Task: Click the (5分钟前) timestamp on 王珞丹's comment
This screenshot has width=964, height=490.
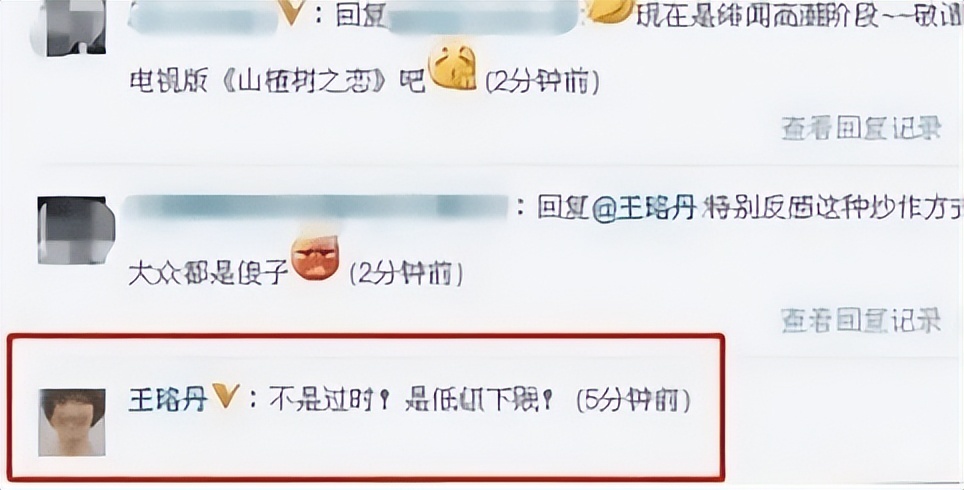Action: pos(633,401)
